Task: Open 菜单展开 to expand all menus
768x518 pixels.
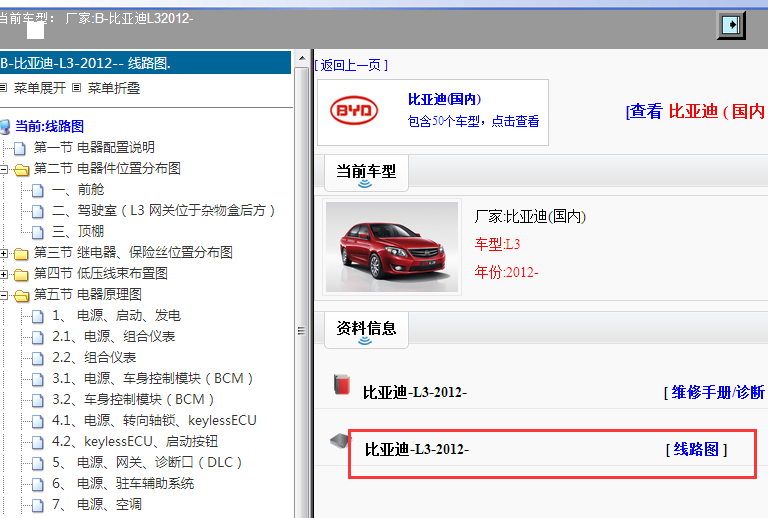Action: [40, 88]
